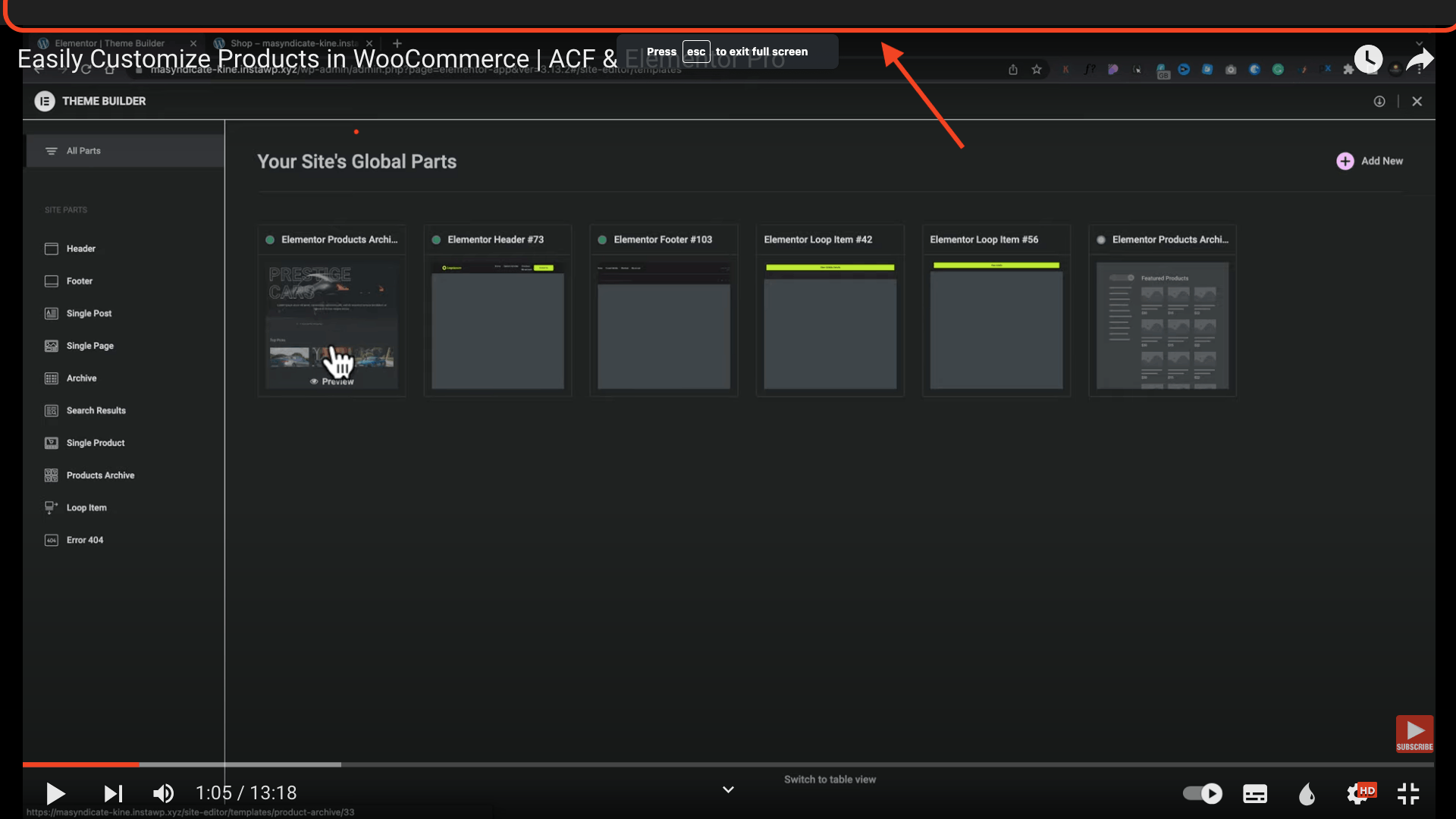The image size is (1456, 819).
Task: Toggle the autoplay switch
Action: [1203, 793]
